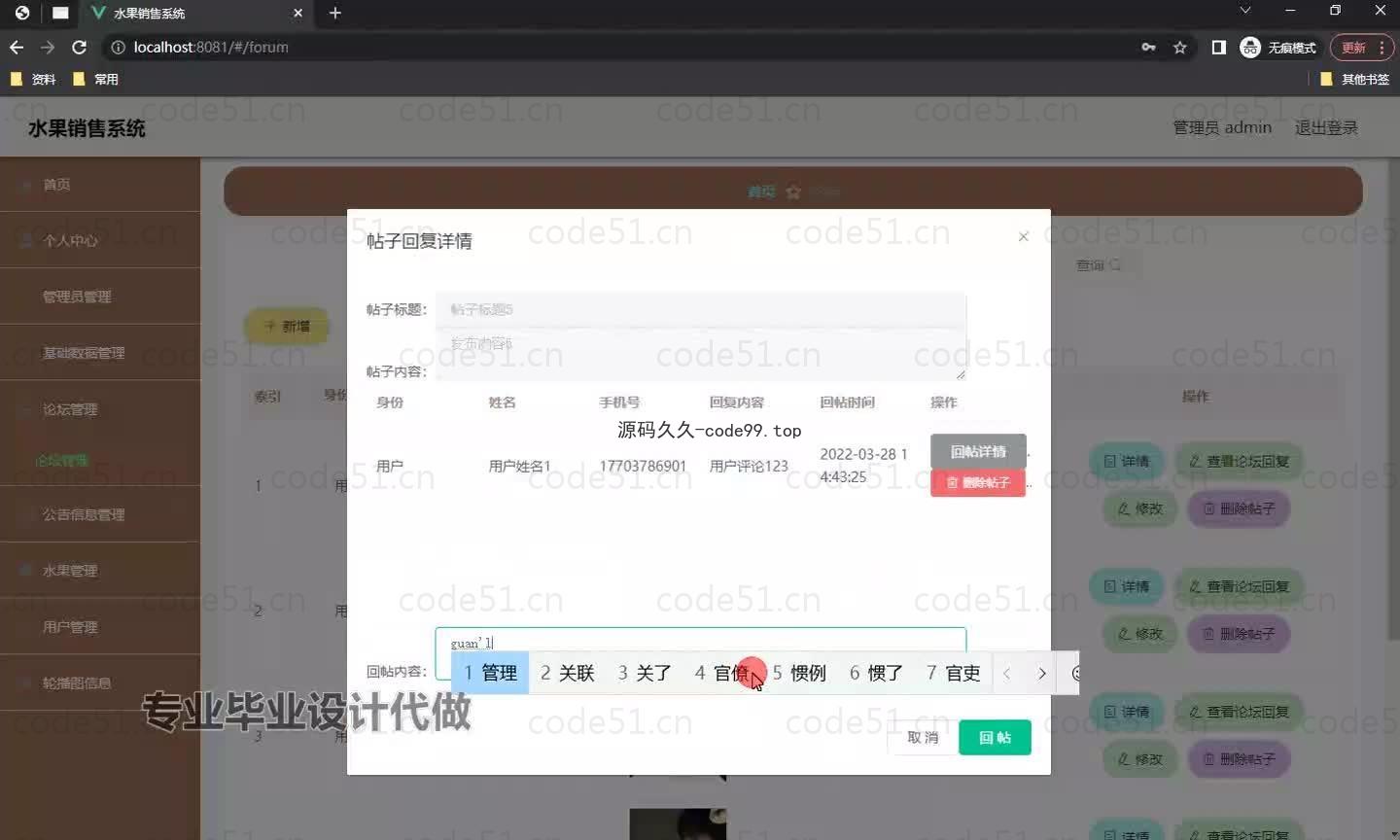Screen dimensions: 1400x840
Task: Expand 水果管理 sidebar menu
Action: [100, 571]
